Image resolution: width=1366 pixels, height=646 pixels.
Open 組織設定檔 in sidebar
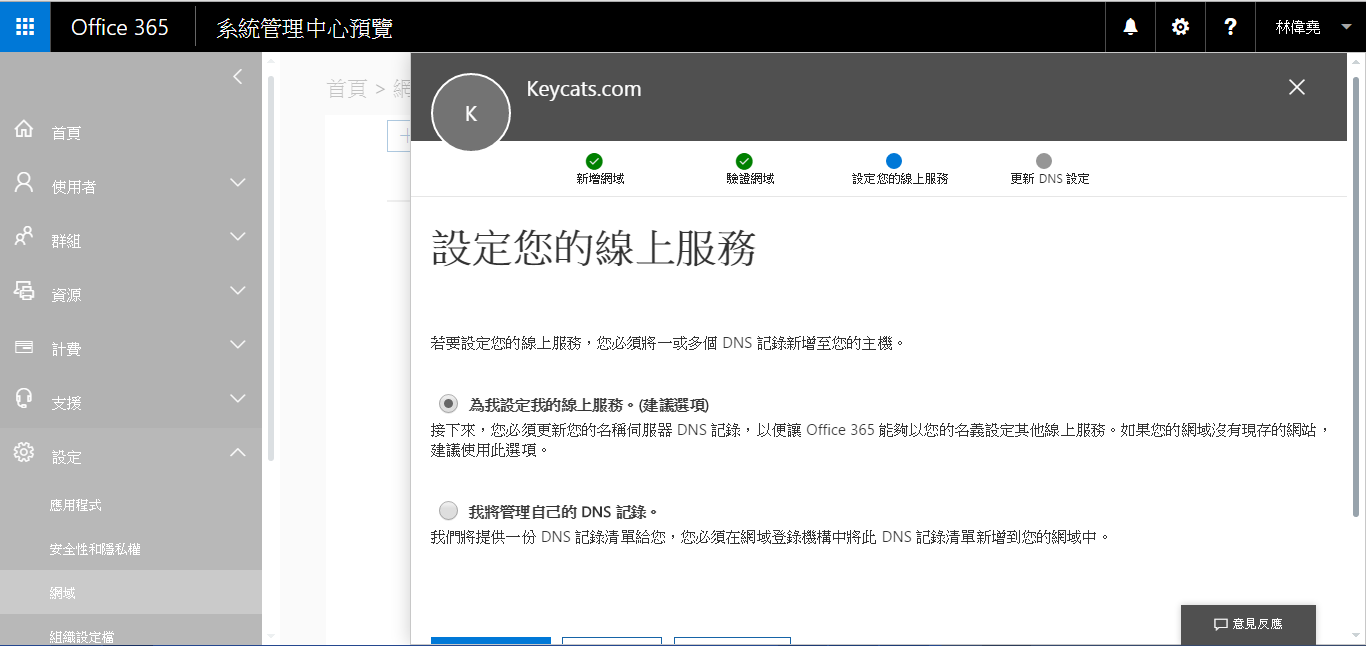(82, 636)
